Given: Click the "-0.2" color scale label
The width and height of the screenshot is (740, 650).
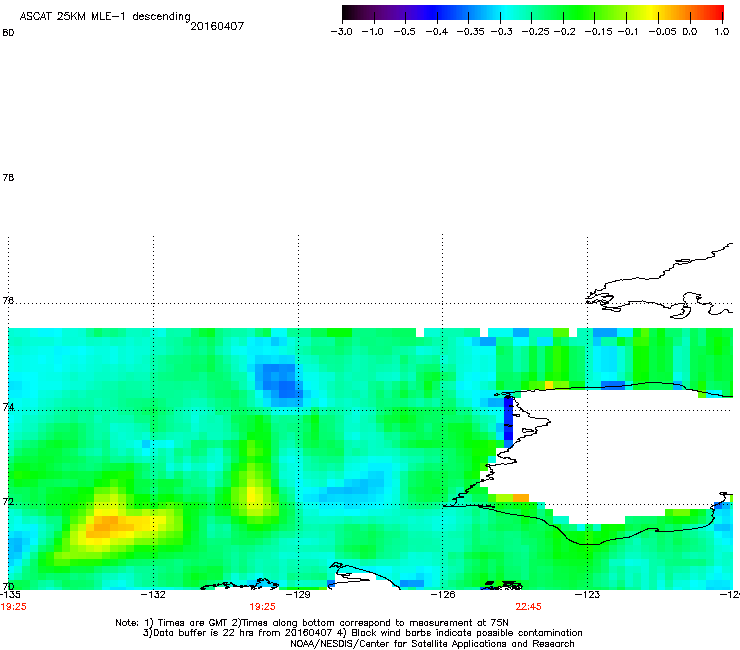Looking at the screenshot, I should (564, 32).
